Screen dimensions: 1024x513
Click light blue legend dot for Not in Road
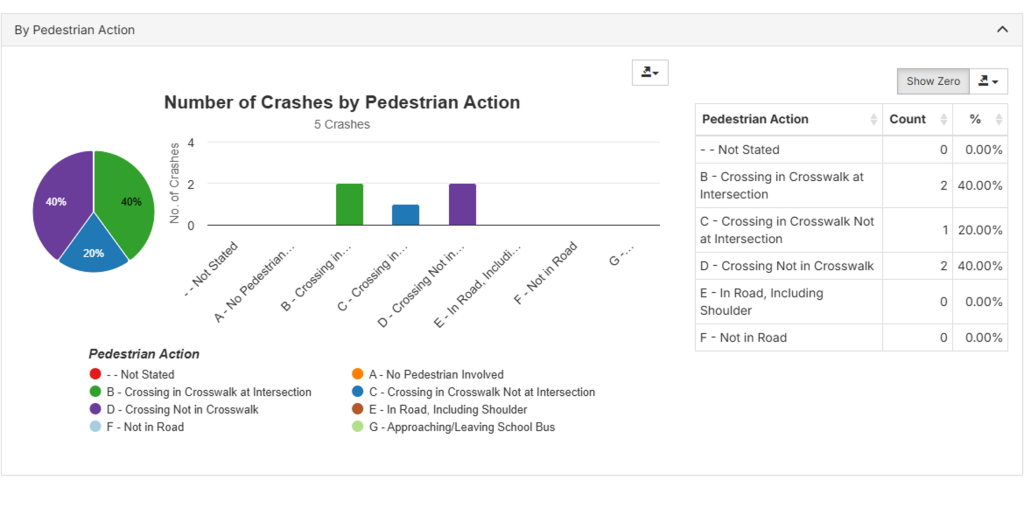click(x=95, y=427)
